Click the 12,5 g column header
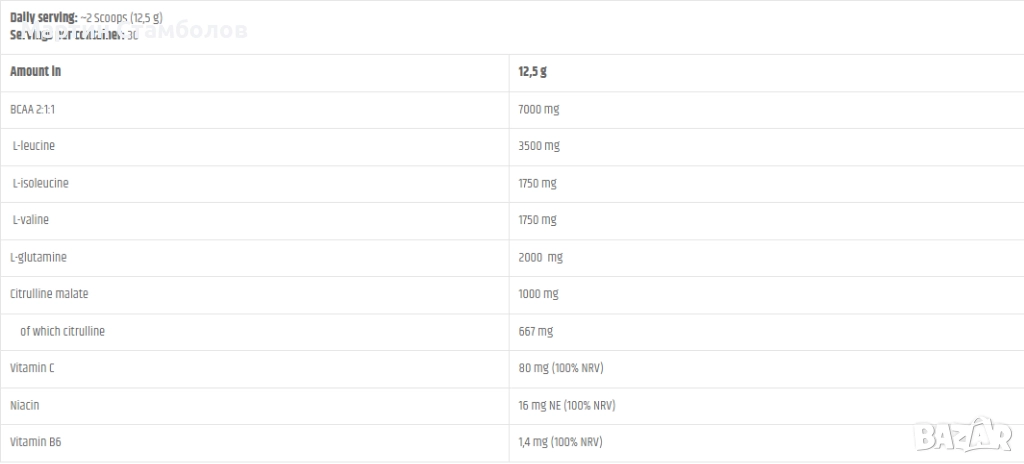Image resolution: width=1024 pixels, height=464 pixels. point(533,72)
